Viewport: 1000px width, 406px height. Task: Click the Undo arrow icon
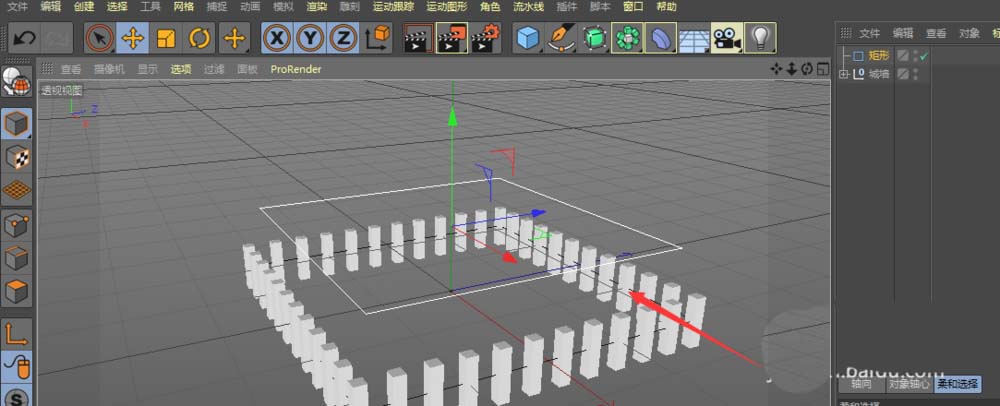point(24,39)
